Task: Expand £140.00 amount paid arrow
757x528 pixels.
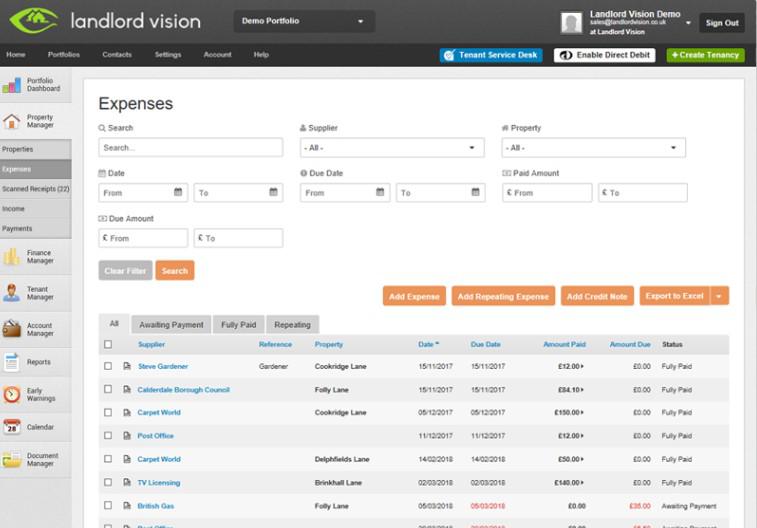Action: point(582,483)
